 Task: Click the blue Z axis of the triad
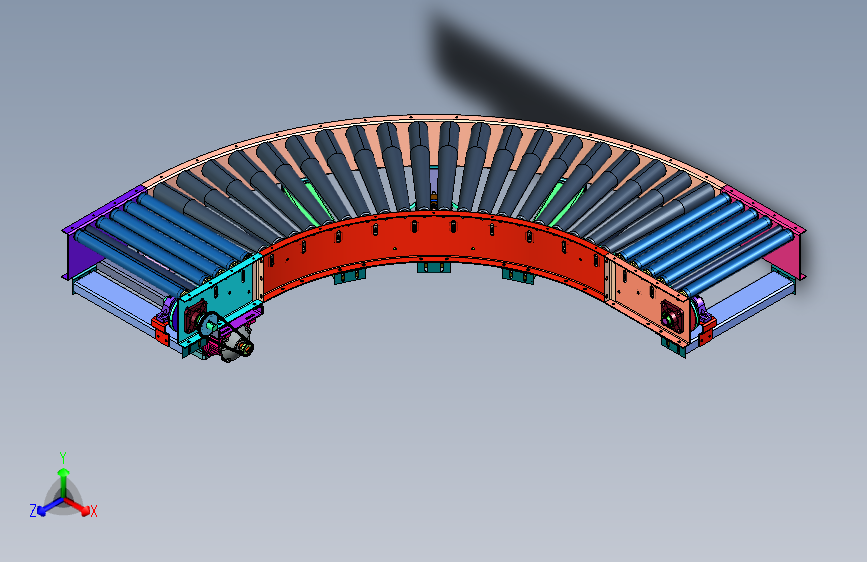point(49,506)
